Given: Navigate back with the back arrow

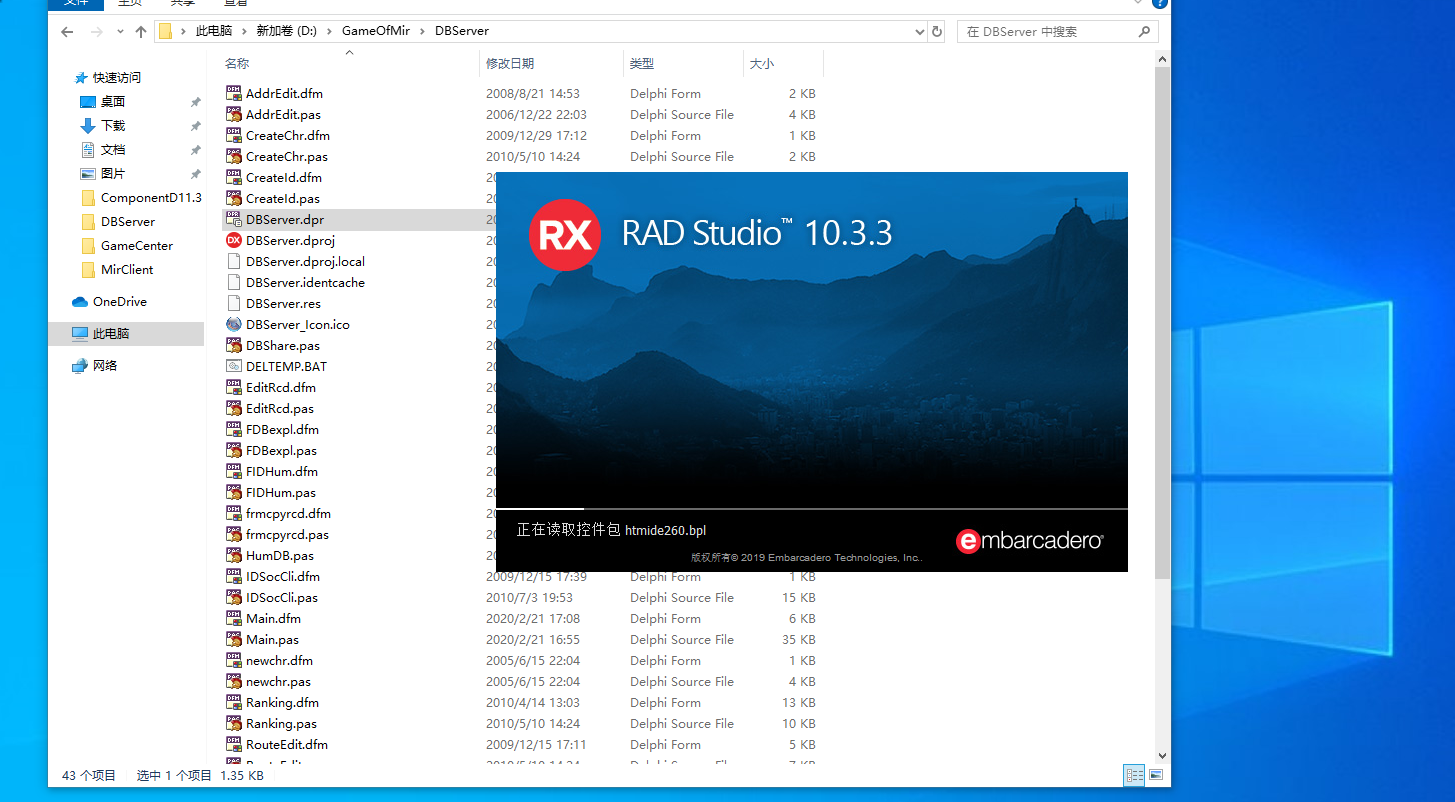Looking at the screenshot, I should pos(66,31).
